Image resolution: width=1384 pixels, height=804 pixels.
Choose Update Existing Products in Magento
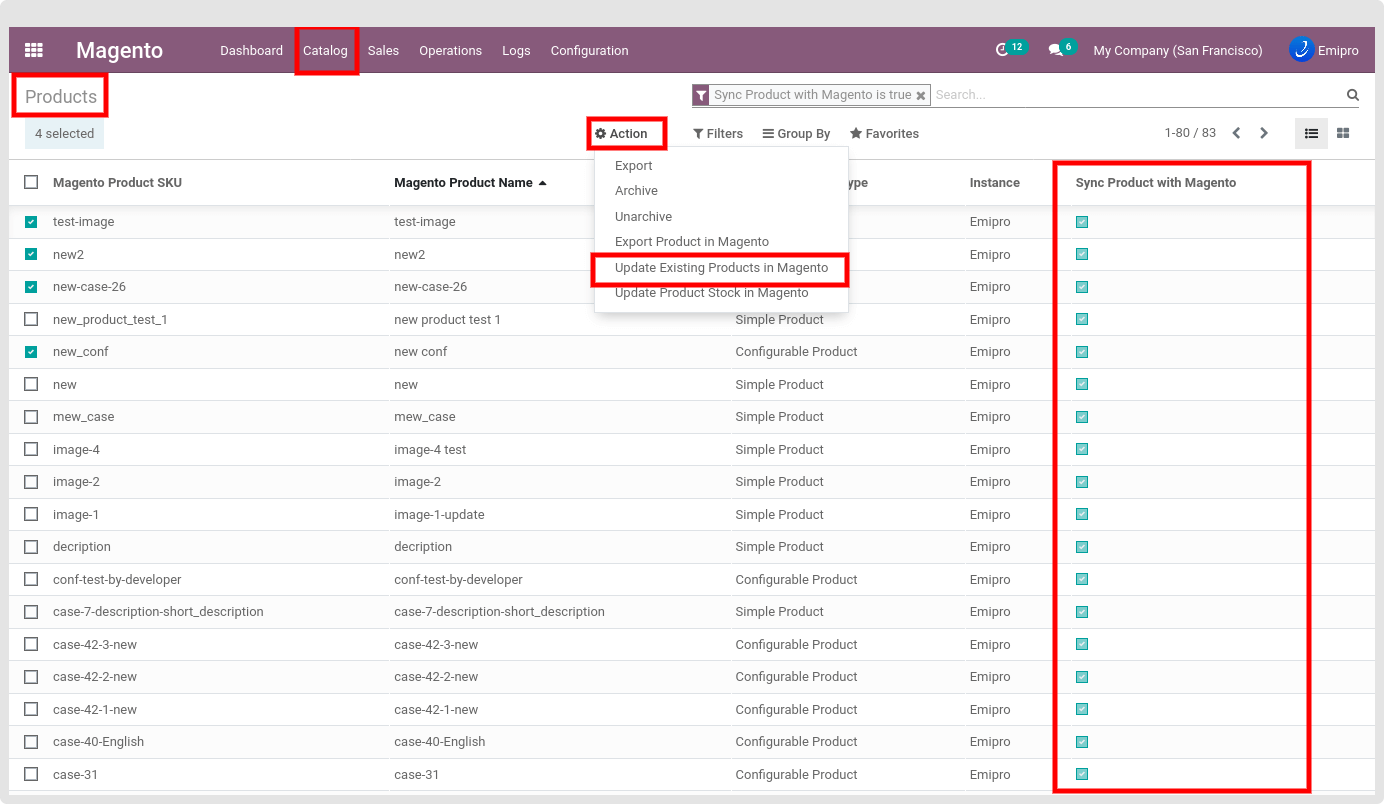coord(721,268)
